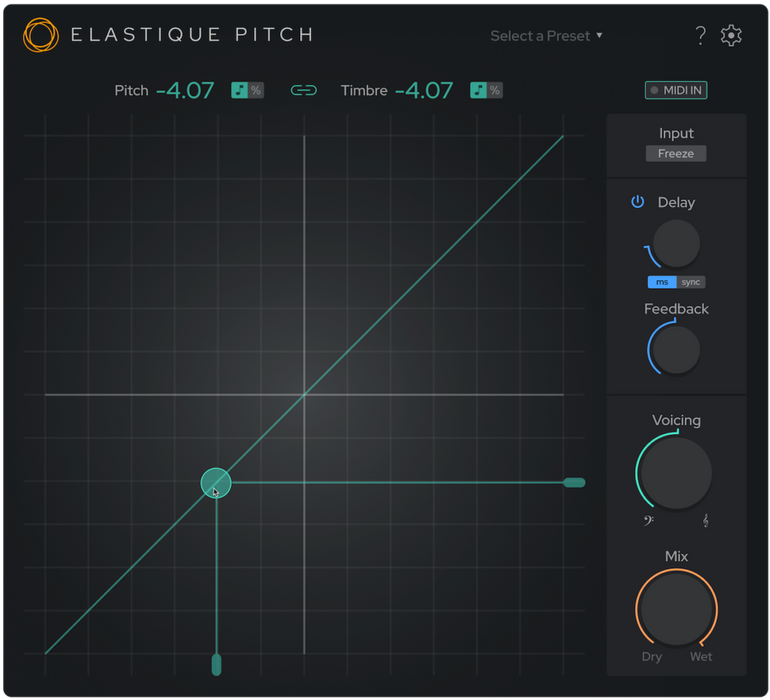Switch delay mode to ms
The height and width of the screenshot is (700, 770).
tap(662, 282)
